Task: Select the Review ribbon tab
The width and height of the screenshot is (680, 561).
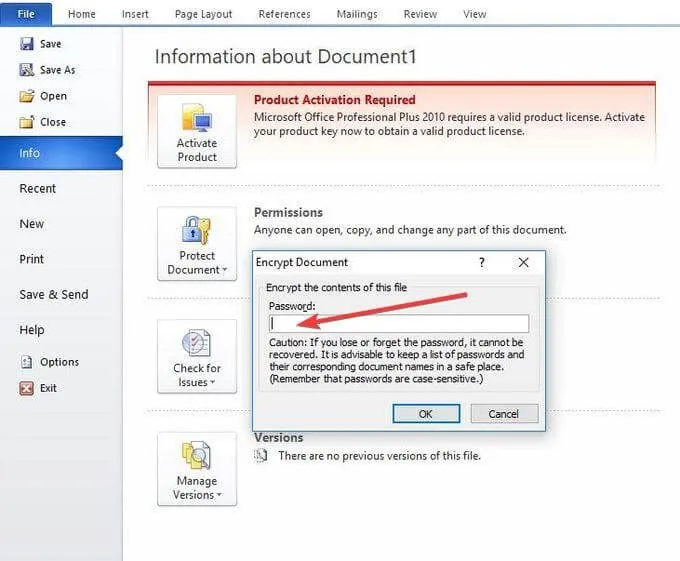Action: click(420, 14)
